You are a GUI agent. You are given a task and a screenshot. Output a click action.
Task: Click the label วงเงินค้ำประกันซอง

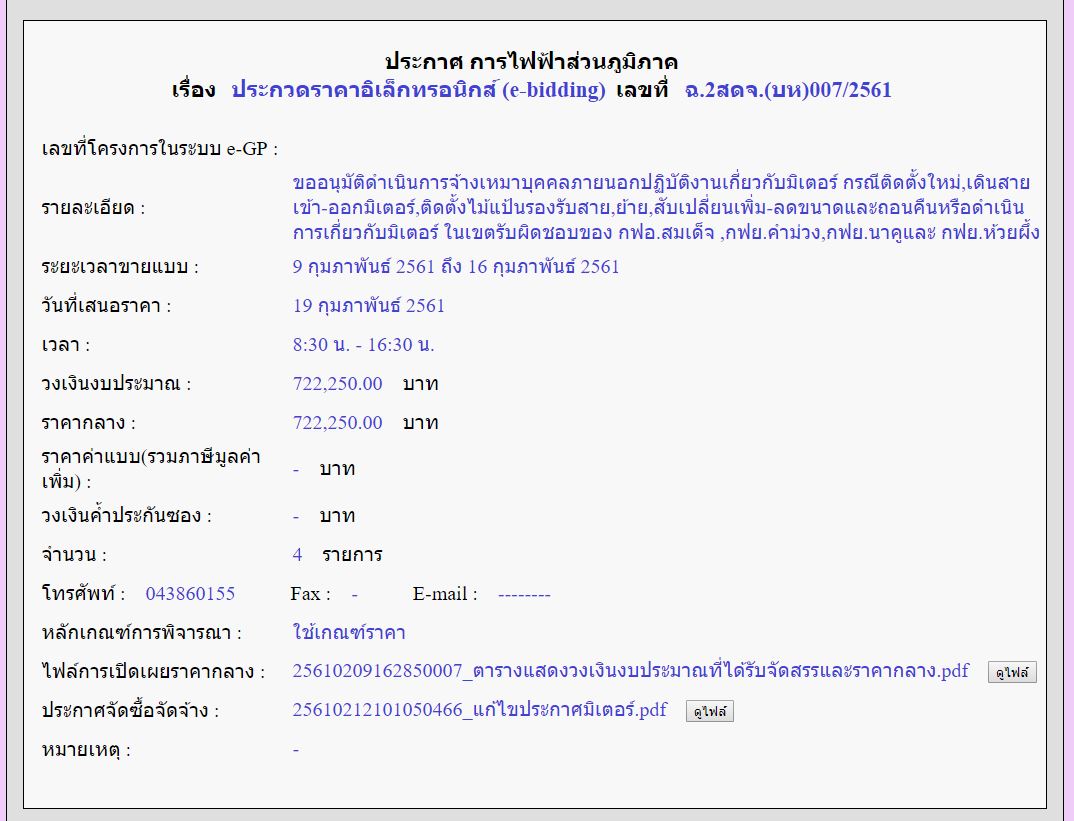[x=127, y=516]
